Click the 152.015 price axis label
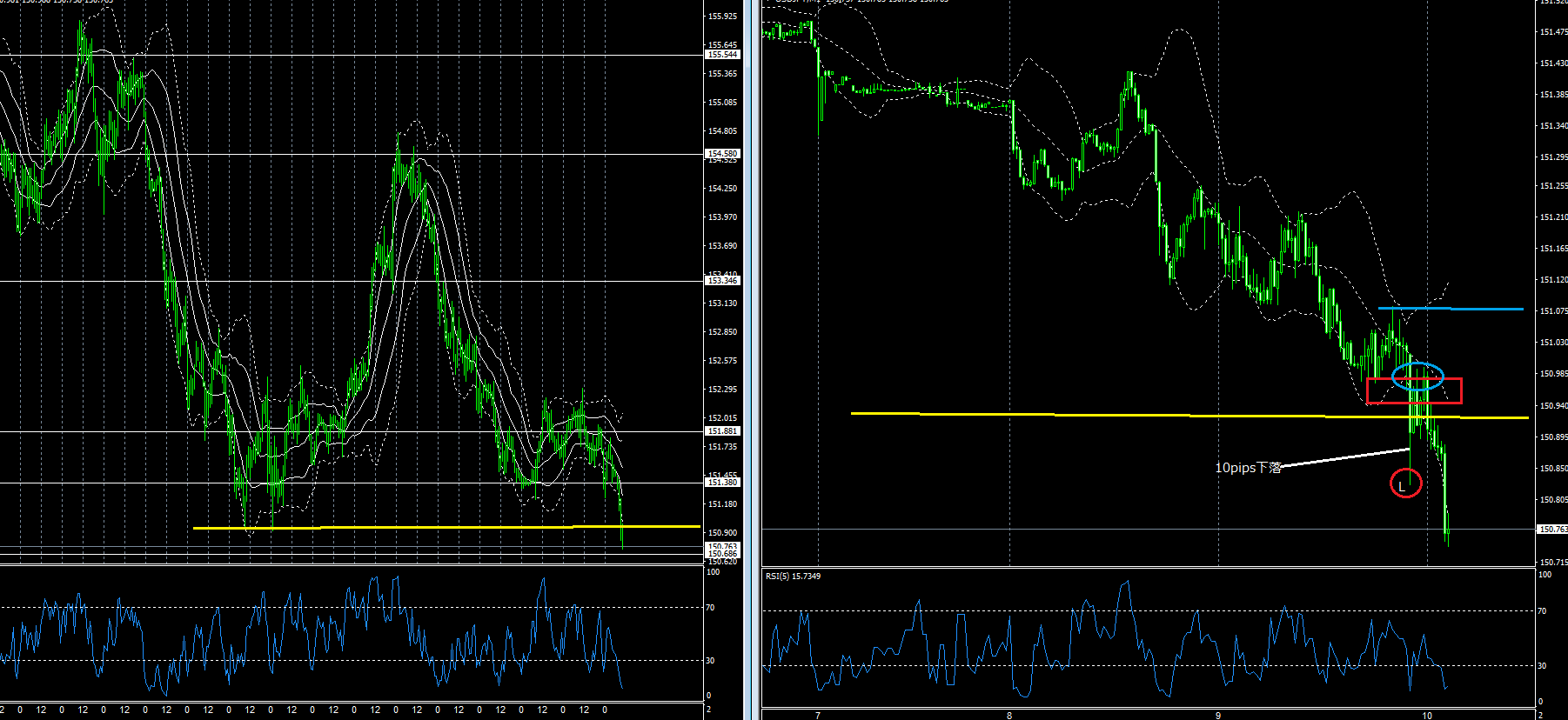The width and height of the screenshot is (1568, 720). [722, 417]
